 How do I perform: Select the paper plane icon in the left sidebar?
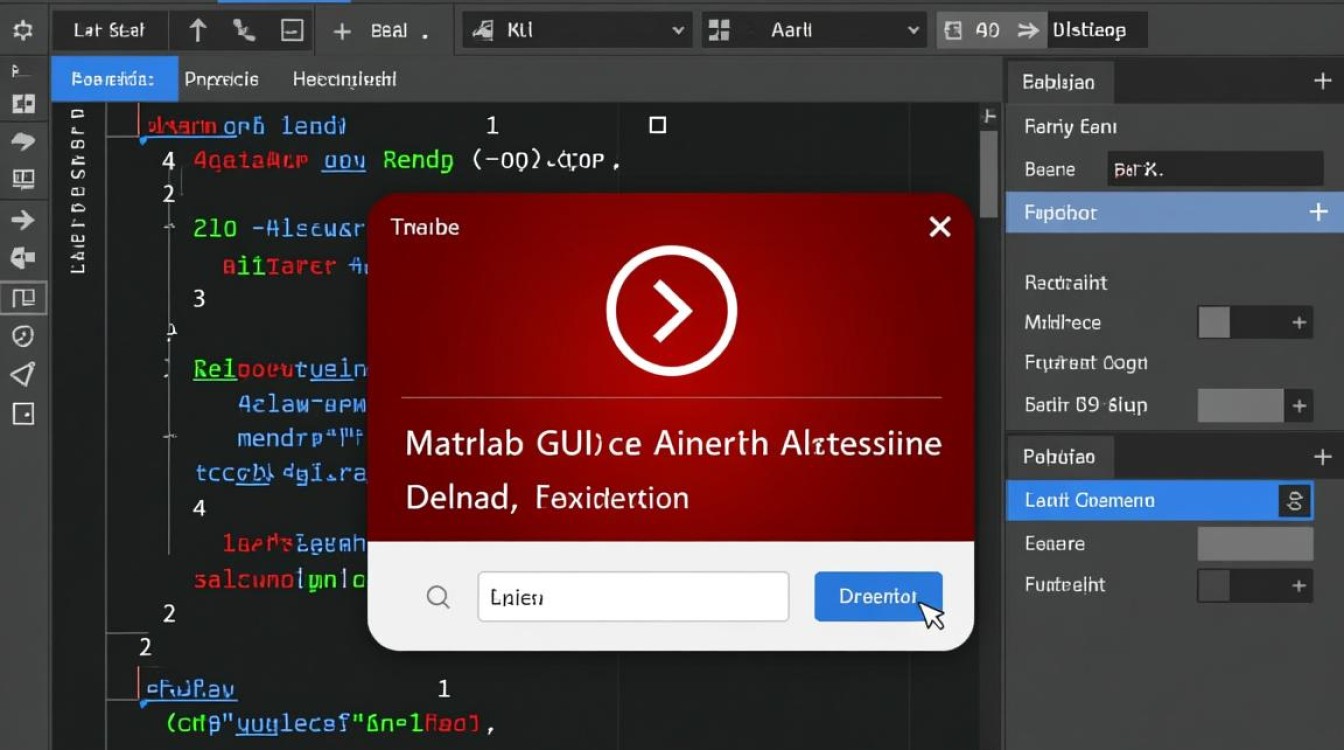[22, 374]
